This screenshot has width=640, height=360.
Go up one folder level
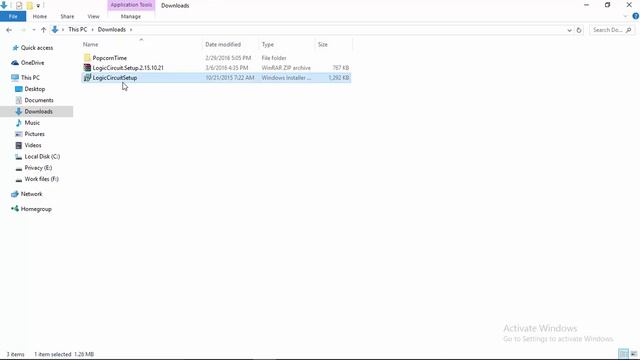[43, 30]
